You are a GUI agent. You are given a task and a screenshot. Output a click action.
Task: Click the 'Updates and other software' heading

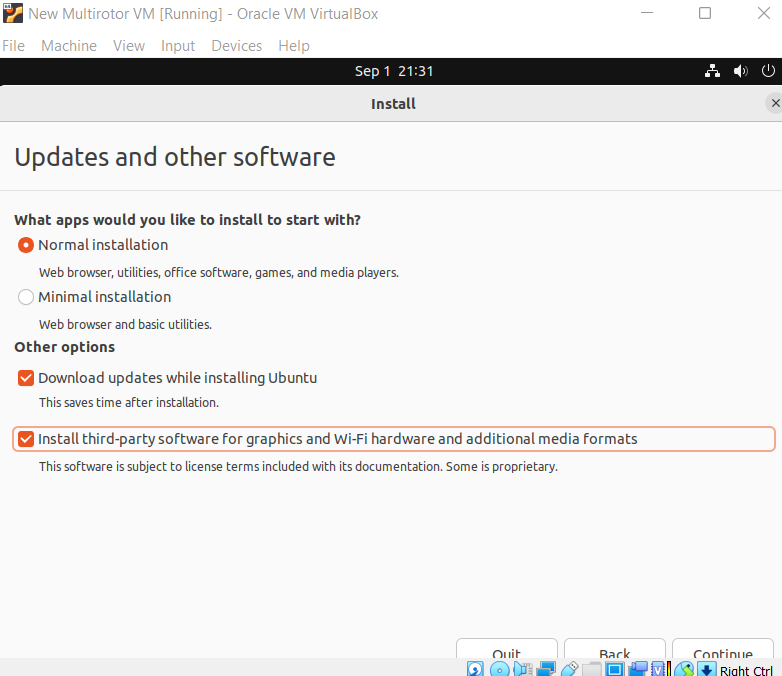click(175, 157)
